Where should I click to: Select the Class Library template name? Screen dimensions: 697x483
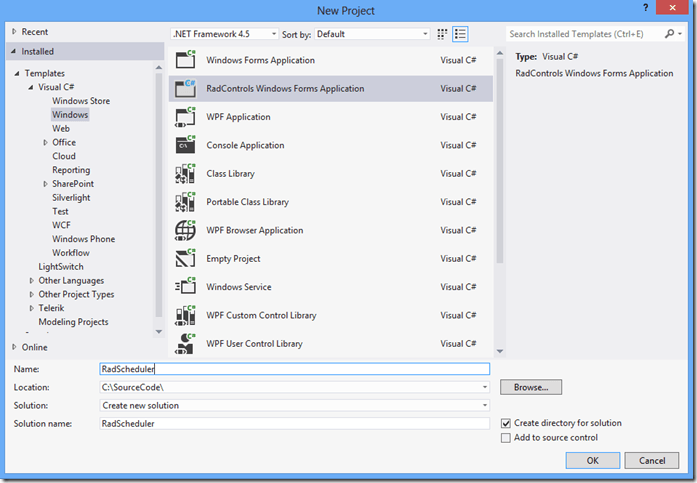tap(230, 174)
